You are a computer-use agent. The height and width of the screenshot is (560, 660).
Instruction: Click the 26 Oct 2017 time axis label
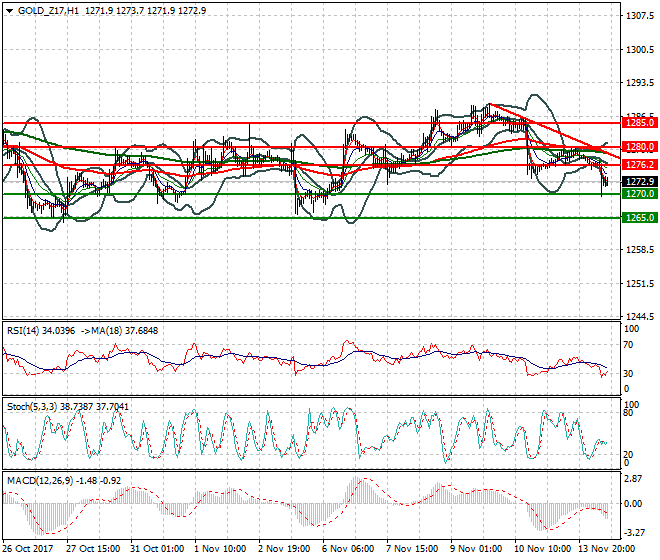tap(28, 549)
